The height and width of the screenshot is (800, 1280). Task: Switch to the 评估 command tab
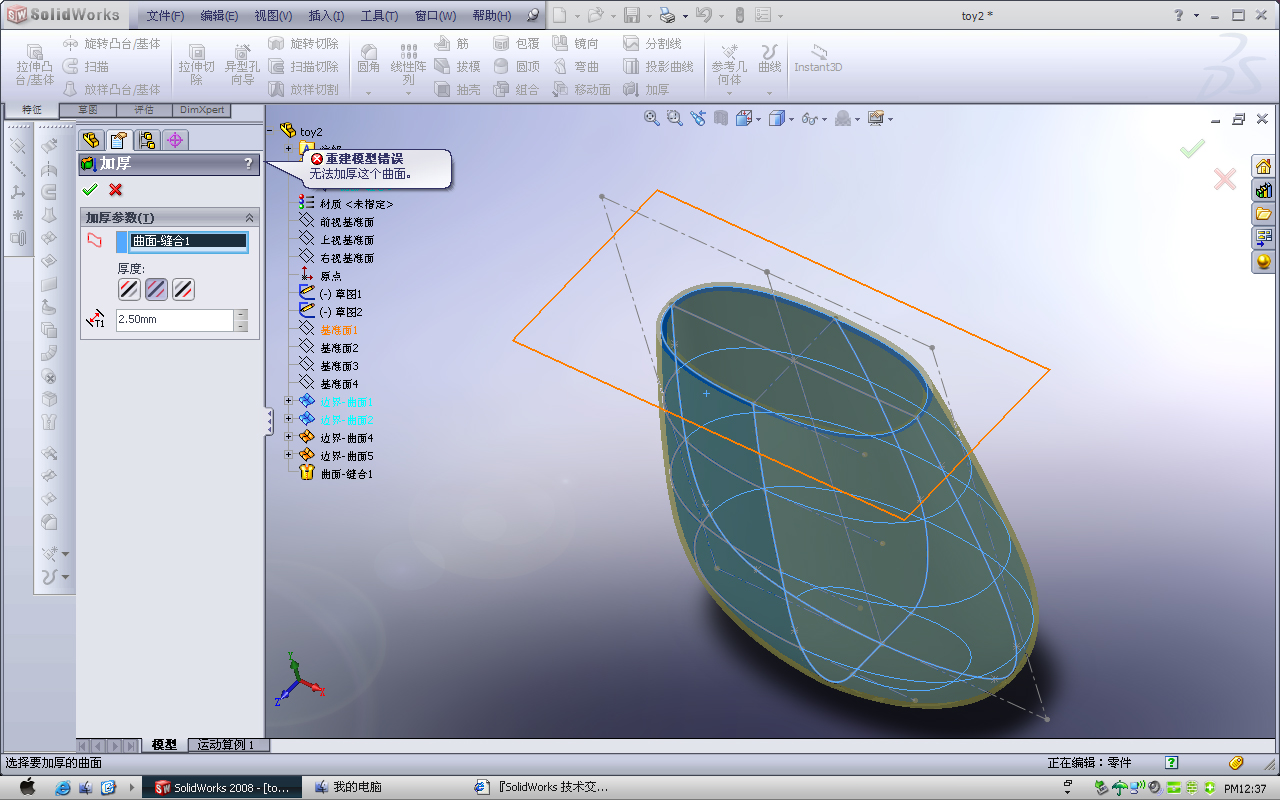point(144,110)
